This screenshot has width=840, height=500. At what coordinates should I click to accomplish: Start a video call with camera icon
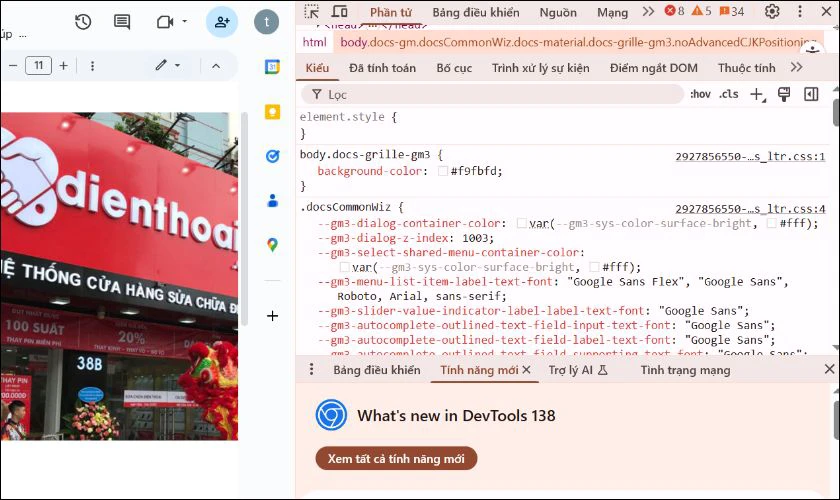(x=164, y=22)
